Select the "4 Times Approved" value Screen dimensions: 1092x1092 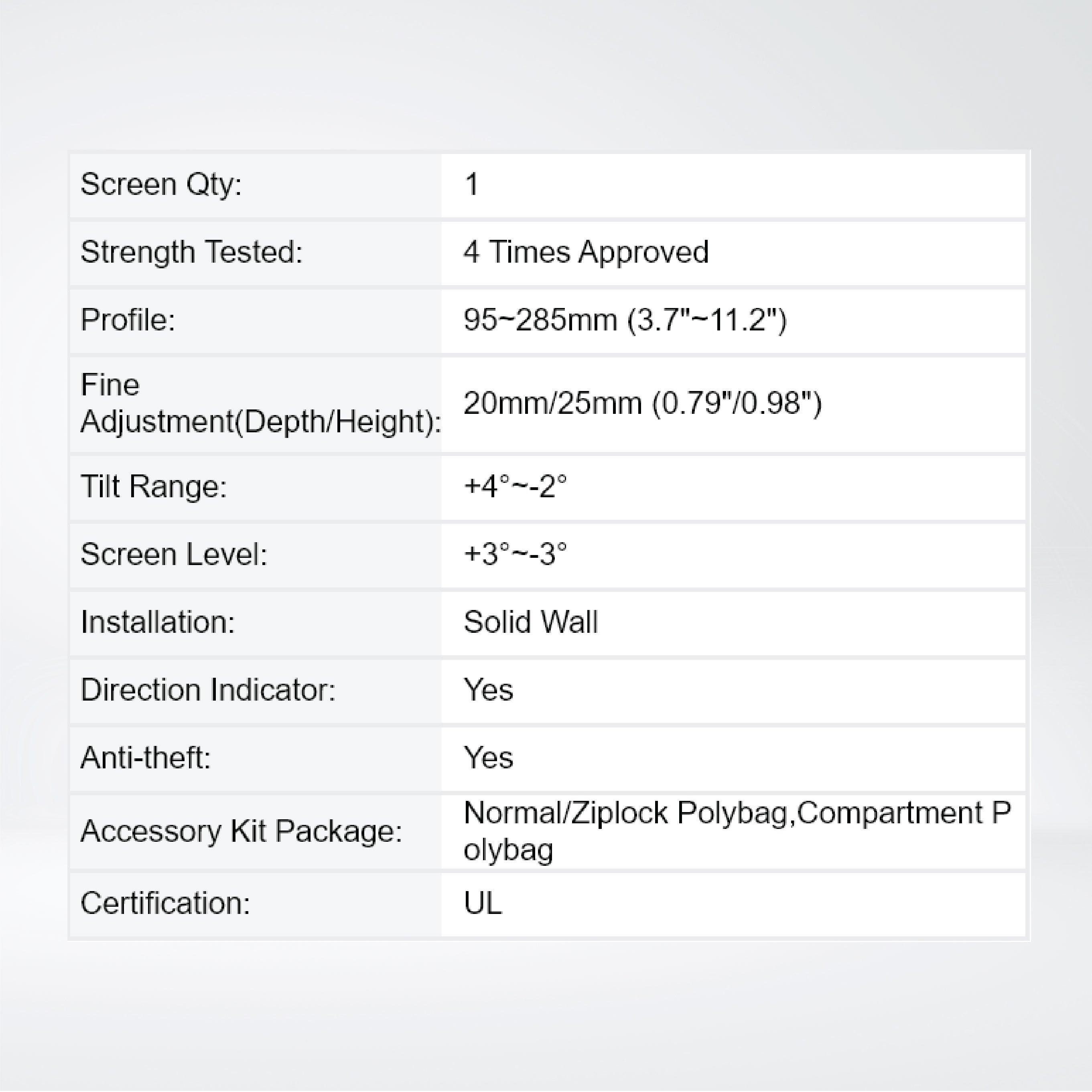click(585, 252)
